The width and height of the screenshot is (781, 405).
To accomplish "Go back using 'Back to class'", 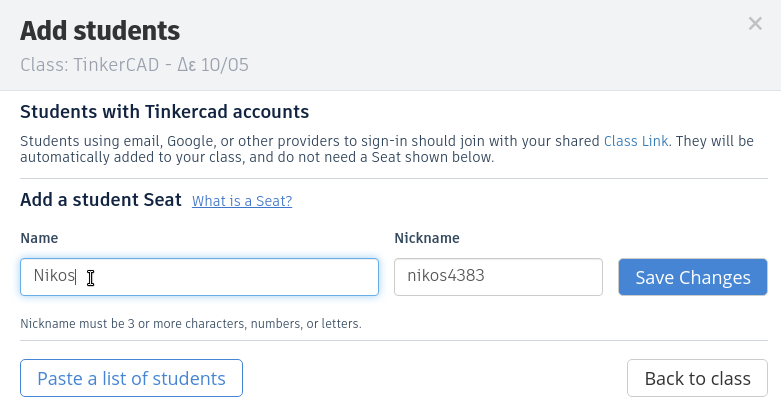I will pyautogui.click(x=697, y=379).
